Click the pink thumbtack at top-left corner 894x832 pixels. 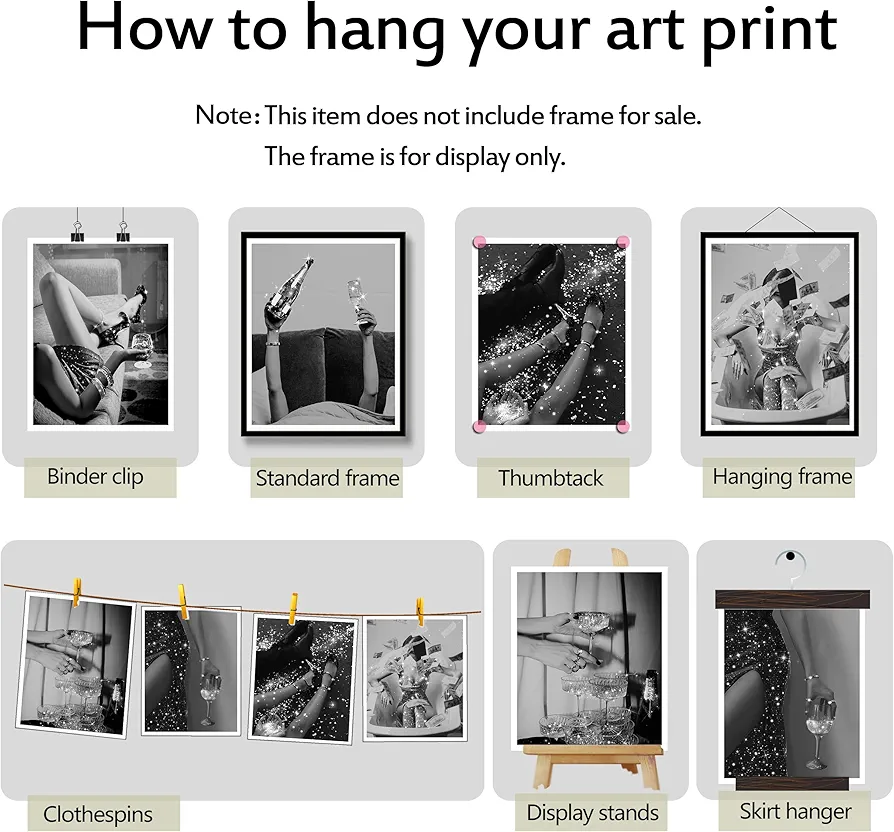coord(479,242)
